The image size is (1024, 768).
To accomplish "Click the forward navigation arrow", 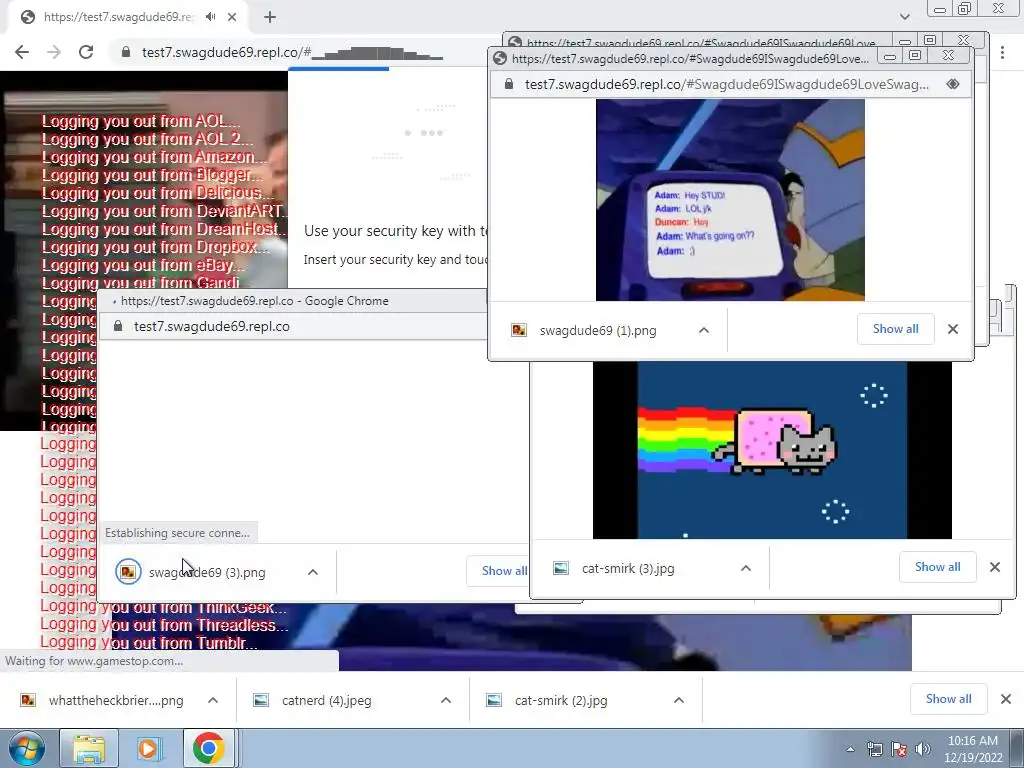I will coord(54,52).
